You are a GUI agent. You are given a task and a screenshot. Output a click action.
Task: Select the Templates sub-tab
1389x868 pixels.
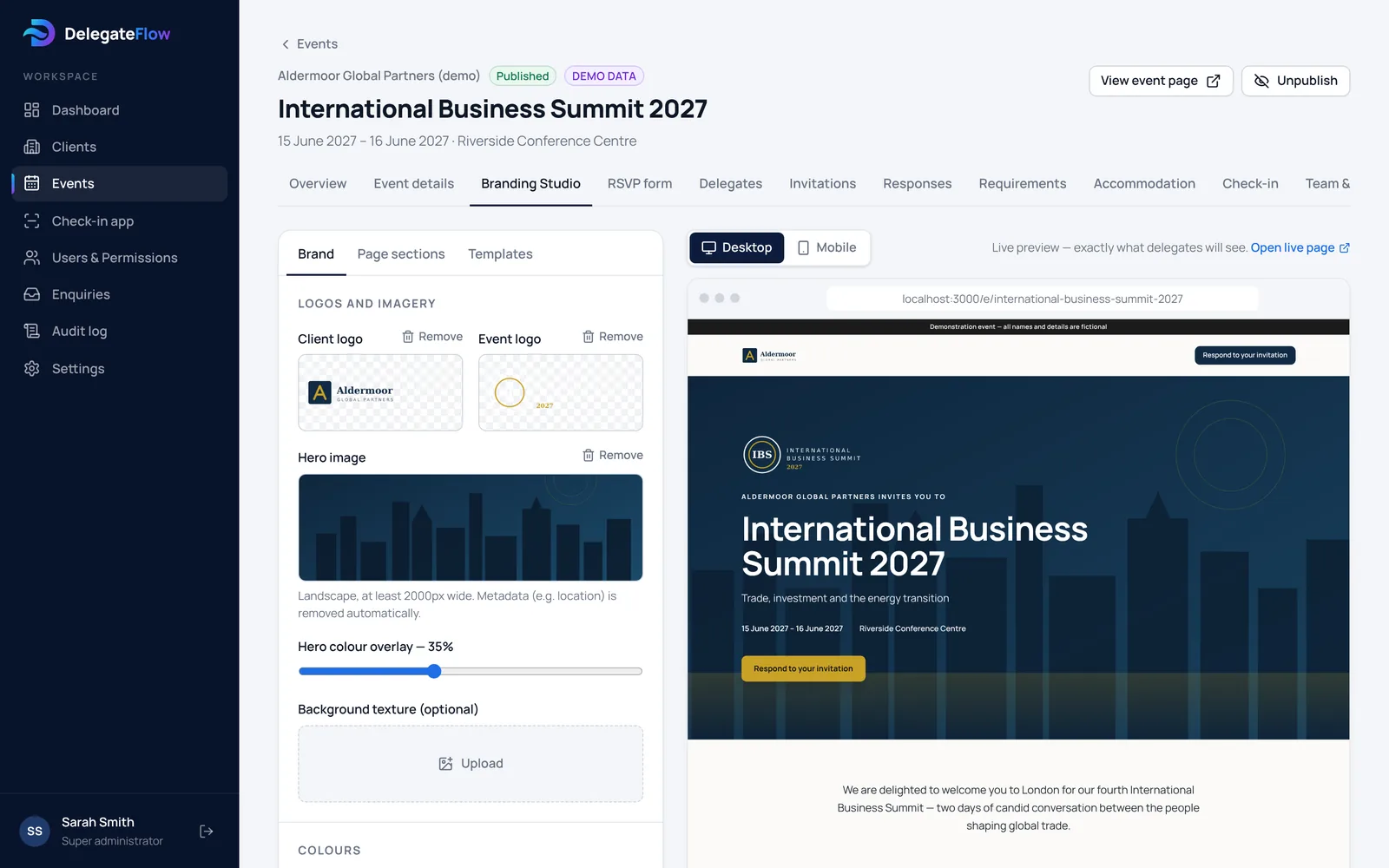pos(500,254)
